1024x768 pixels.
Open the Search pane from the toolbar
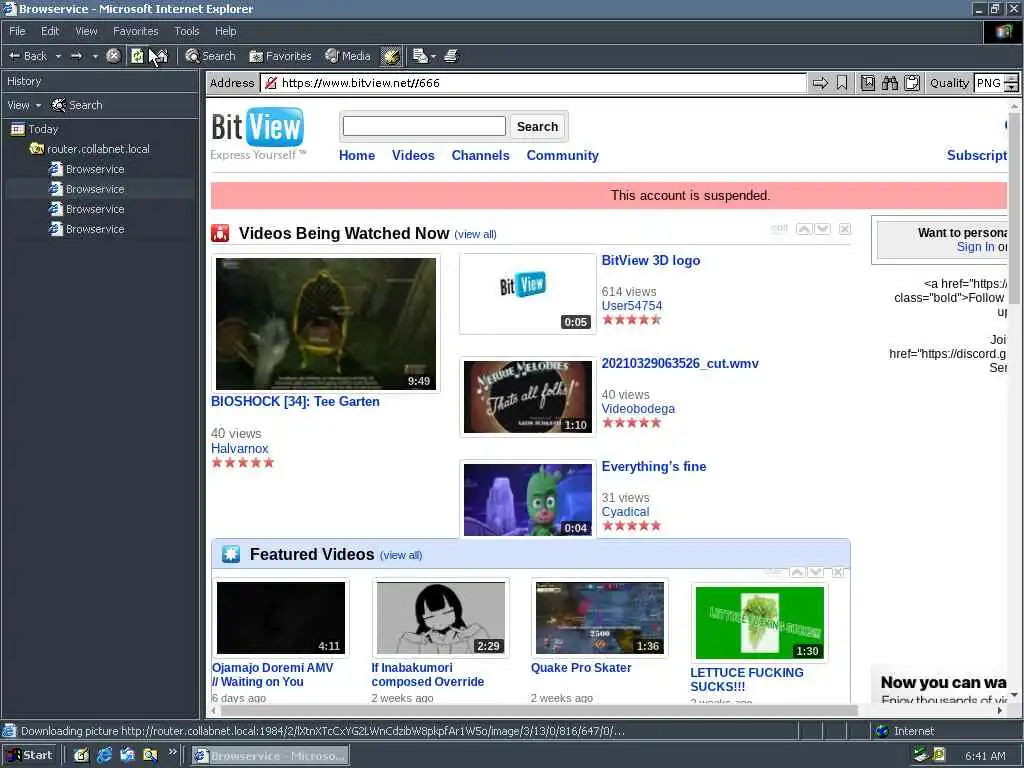[x=210, y=56]
